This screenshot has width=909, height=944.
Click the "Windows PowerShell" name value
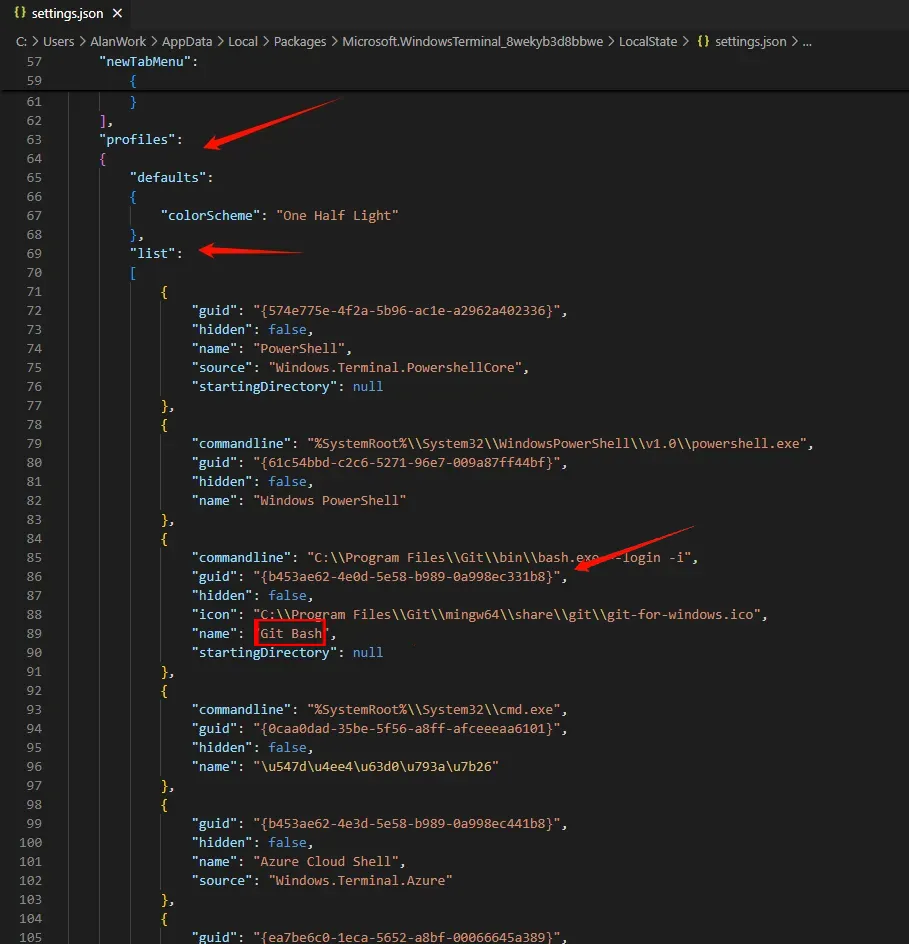coord(330,500)
